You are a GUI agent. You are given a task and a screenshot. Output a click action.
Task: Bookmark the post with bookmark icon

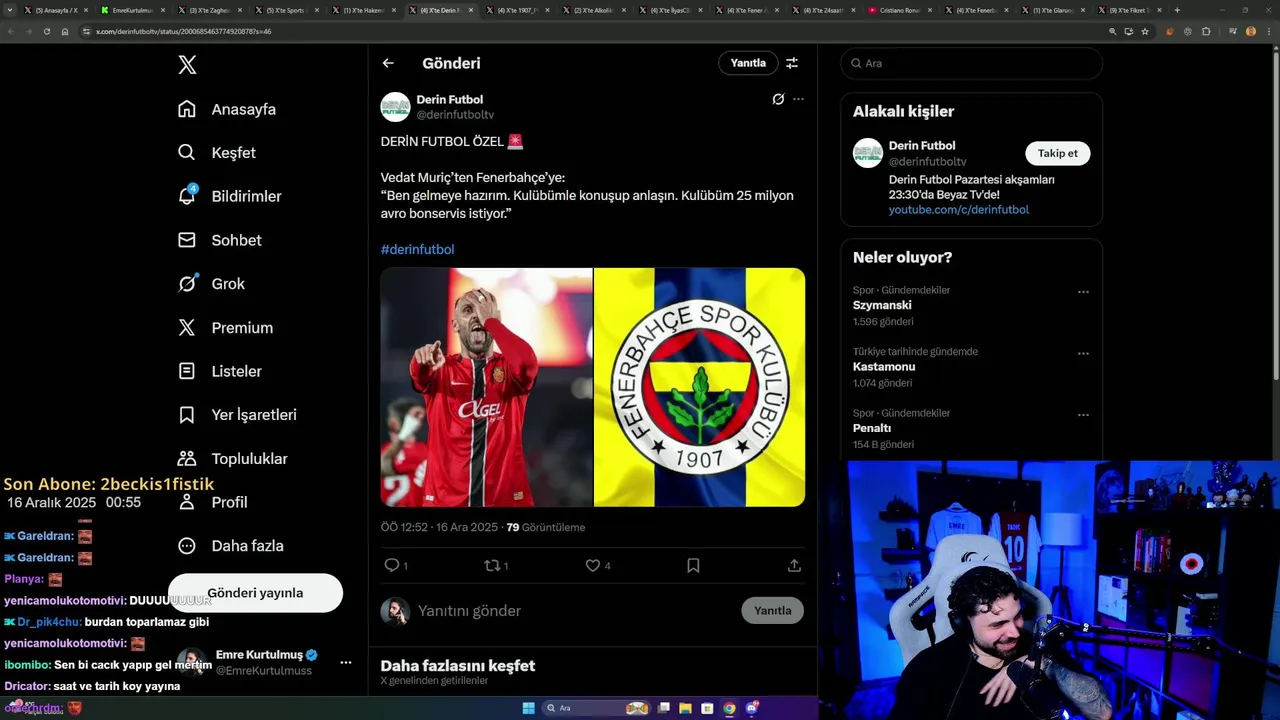point(693,565)
